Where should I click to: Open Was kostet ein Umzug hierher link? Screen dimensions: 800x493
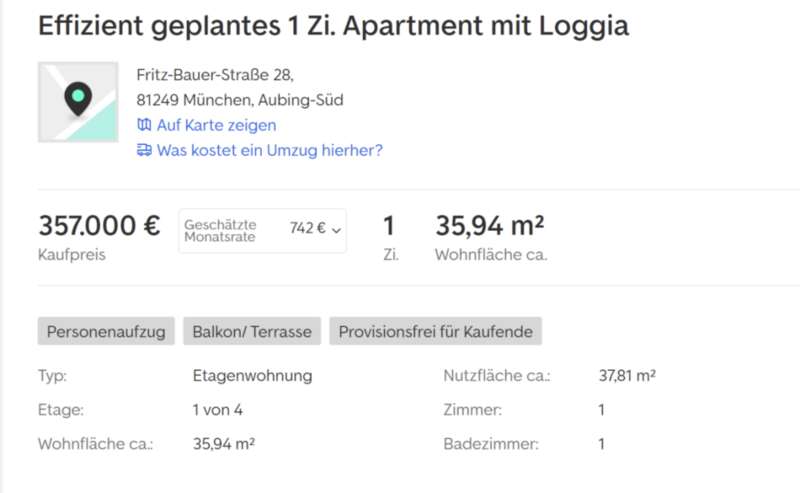pyautogui.click(x=269, y=150)
